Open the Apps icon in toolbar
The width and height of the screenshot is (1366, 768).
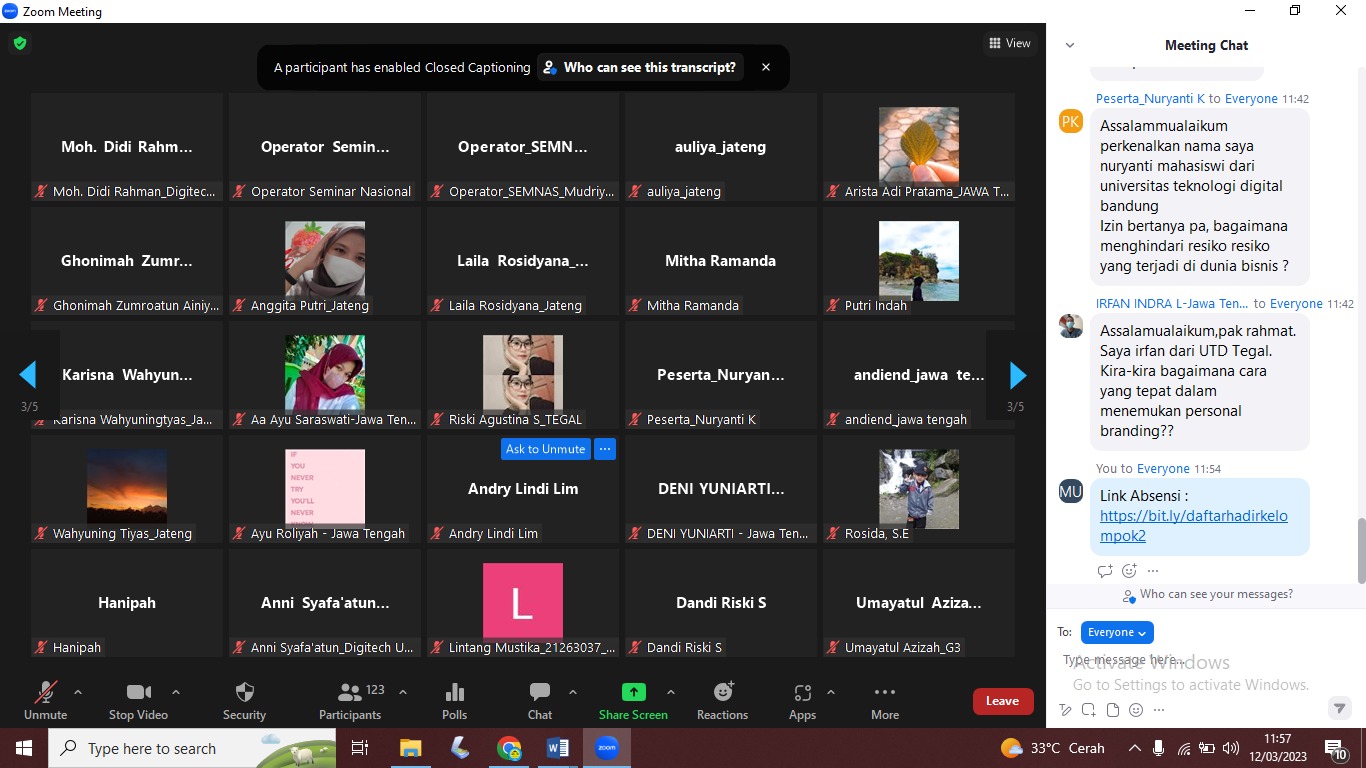coord(802,693)
